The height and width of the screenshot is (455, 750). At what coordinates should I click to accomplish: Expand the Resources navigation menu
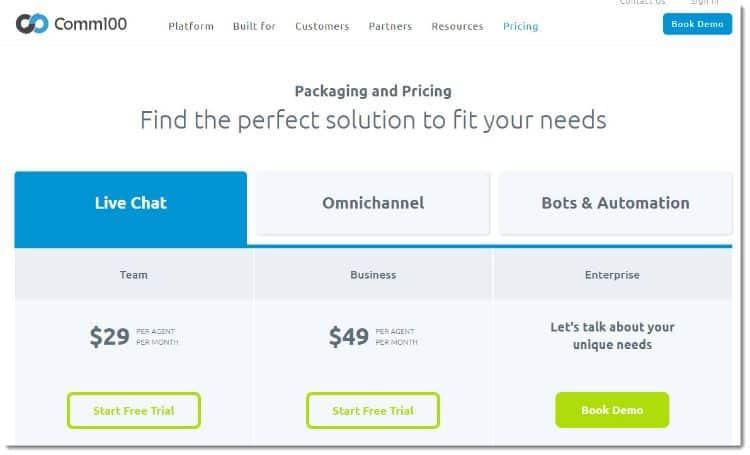457,26
